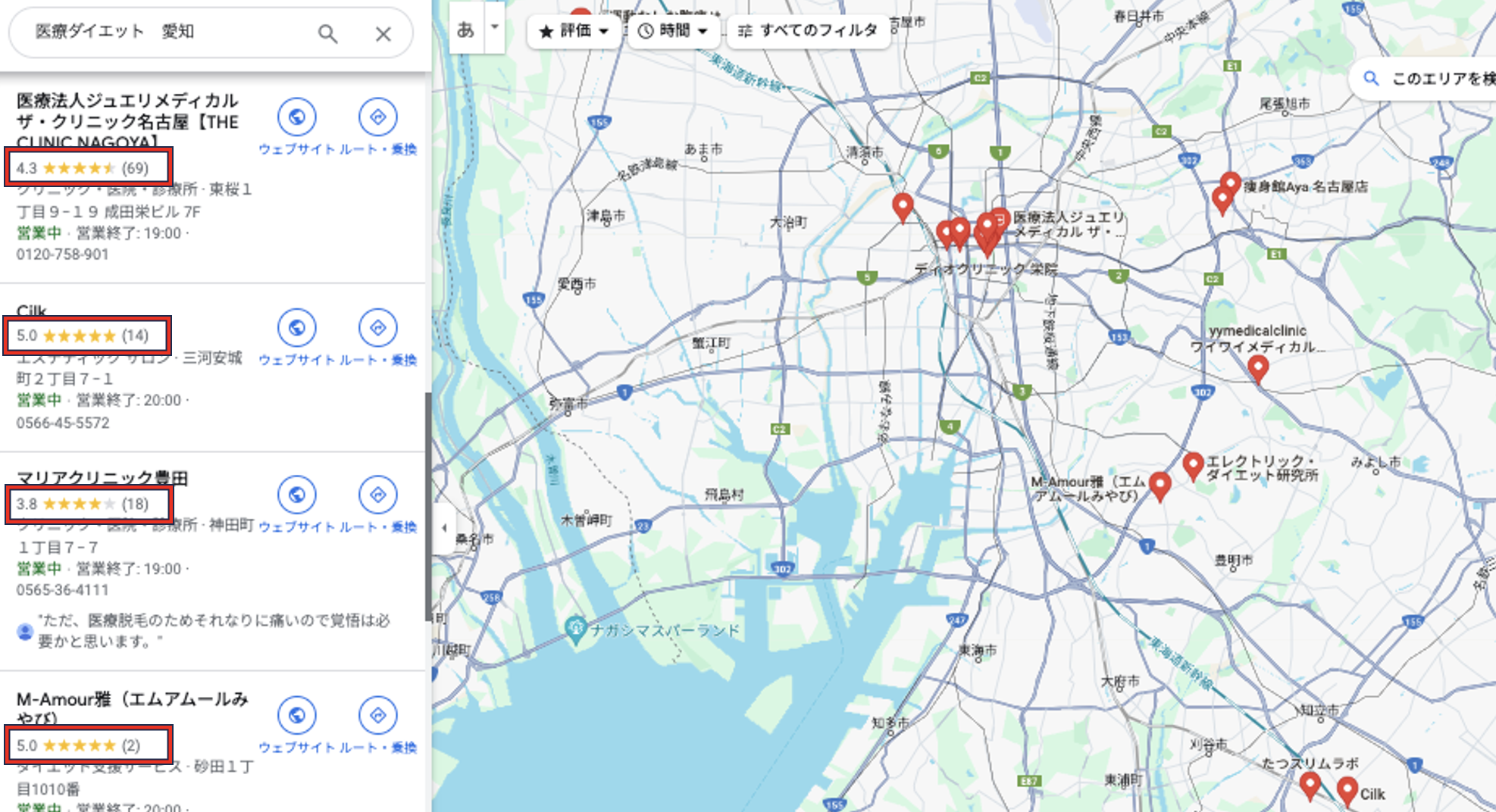The image size is (1496, 812).
Task: Select the yymedicalclinic map pin
Action: (x=1258, y=369)
